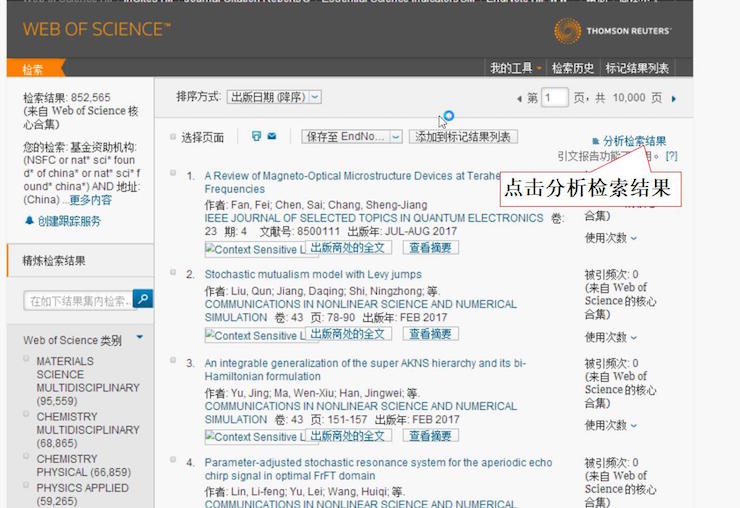Go to next page arrow
The height and width of the screenshot is (508, 740).
click(674, 98)
